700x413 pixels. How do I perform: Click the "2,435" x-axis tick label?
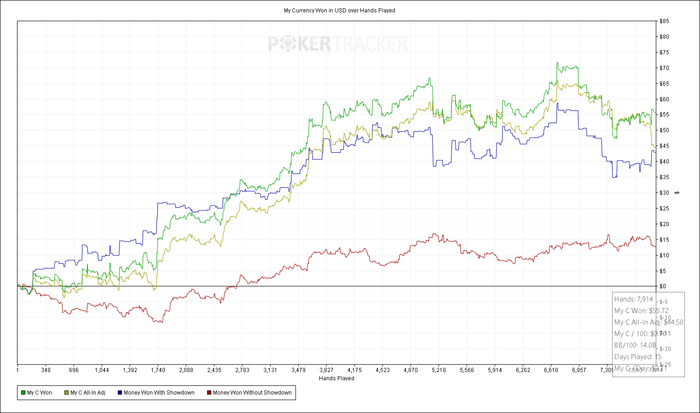pos(214,370)
